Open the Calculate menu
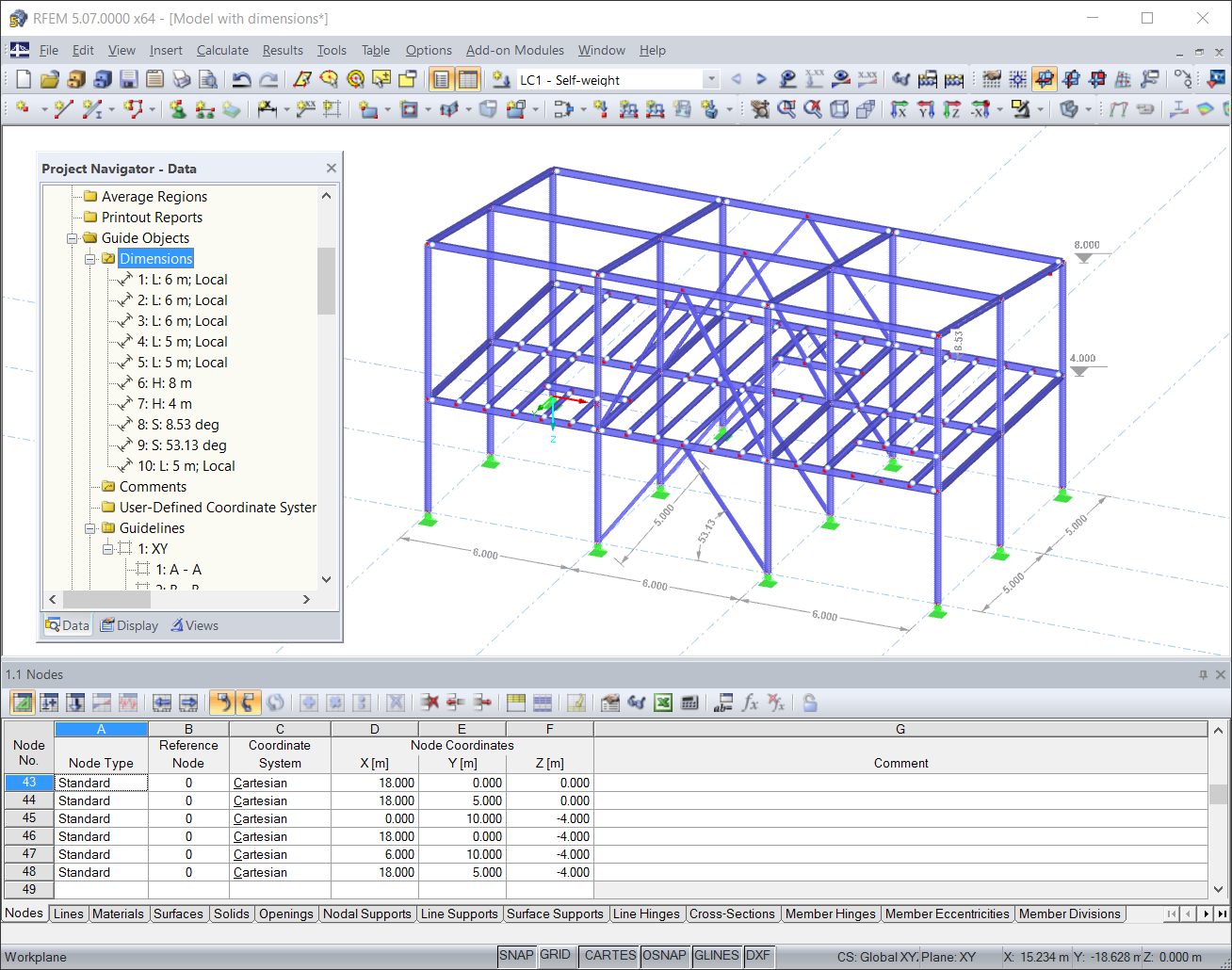Image resolution: width=1232 pixels, height=970 pixels. [x=222, y=51]
